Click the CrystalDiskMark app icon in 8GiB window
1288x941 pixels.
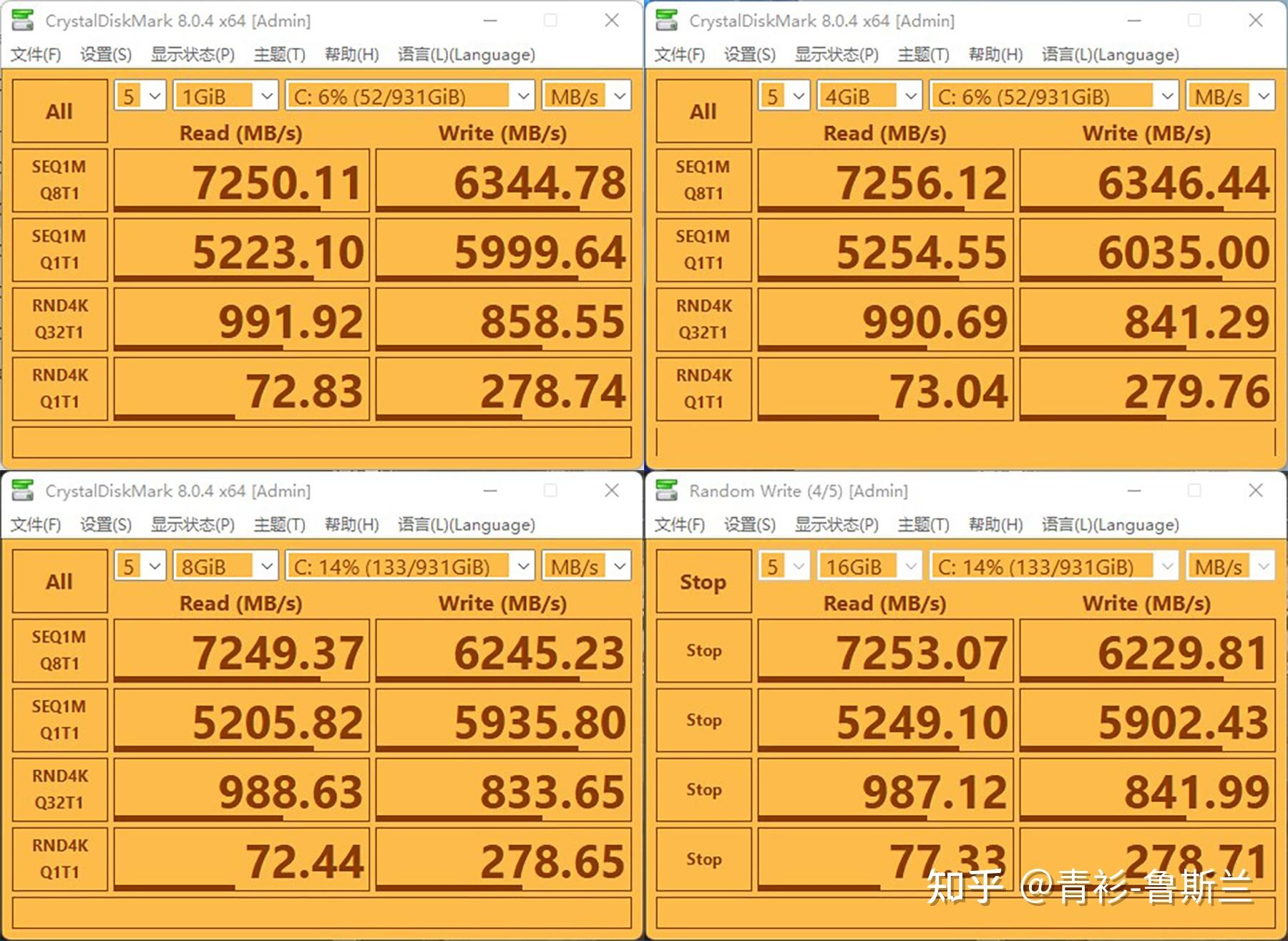coord(23,490)
